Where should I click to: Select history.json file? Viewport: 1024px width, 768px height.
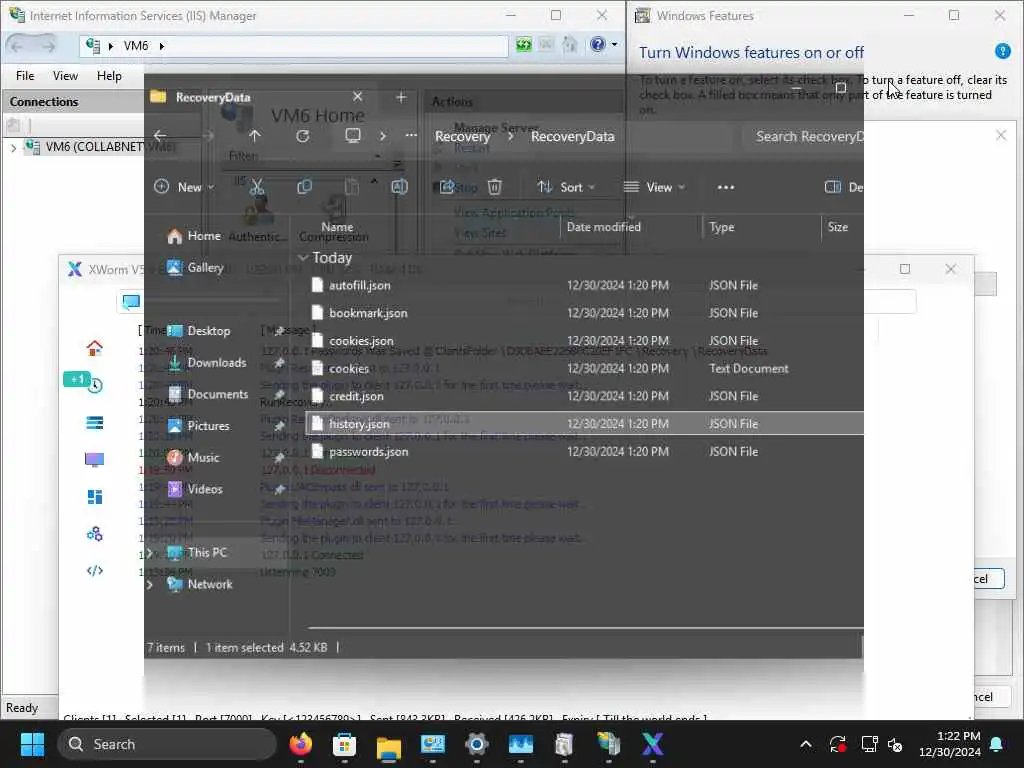click(x=584, y=424)
